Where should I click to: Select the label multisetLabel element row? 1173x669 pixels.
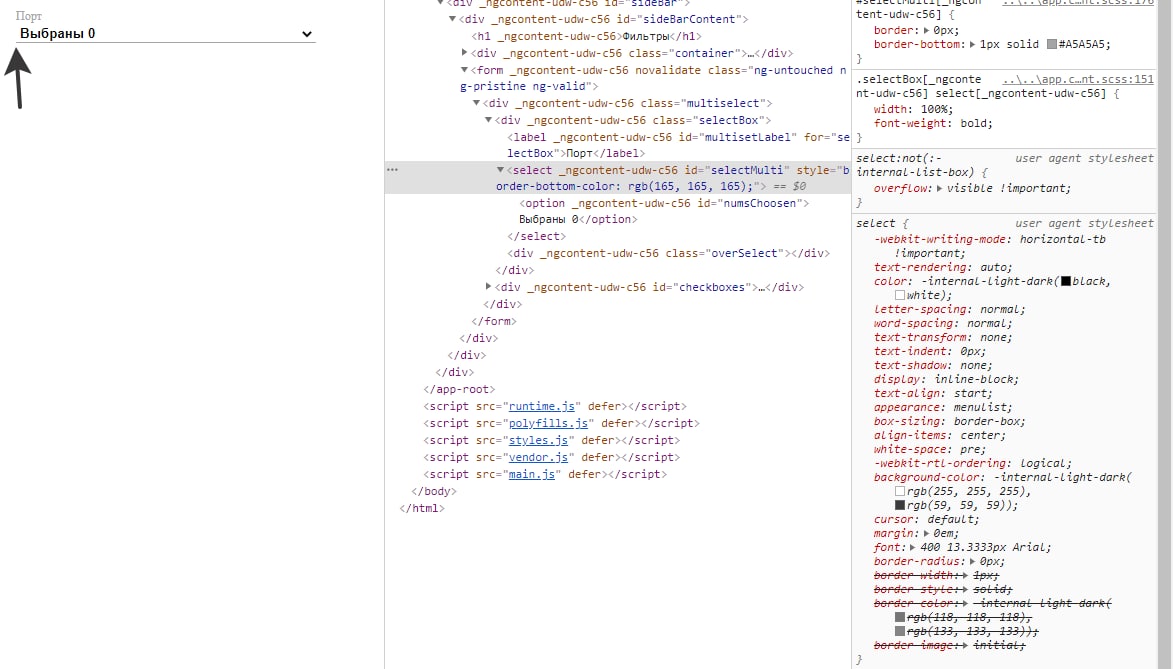point(678,145)
